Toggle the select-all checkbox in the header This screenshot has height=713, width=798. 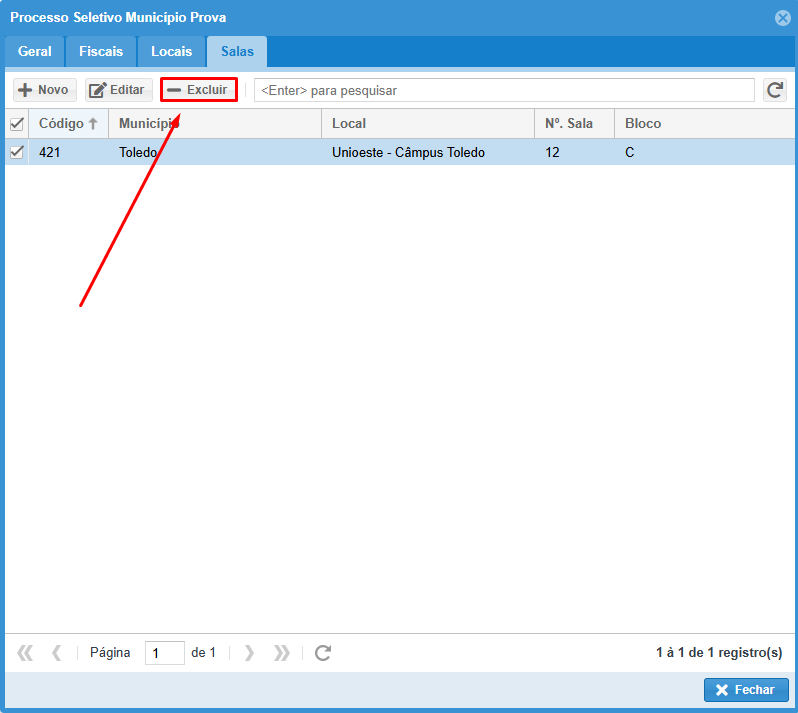pyautogui.click(x=16, y=124)
